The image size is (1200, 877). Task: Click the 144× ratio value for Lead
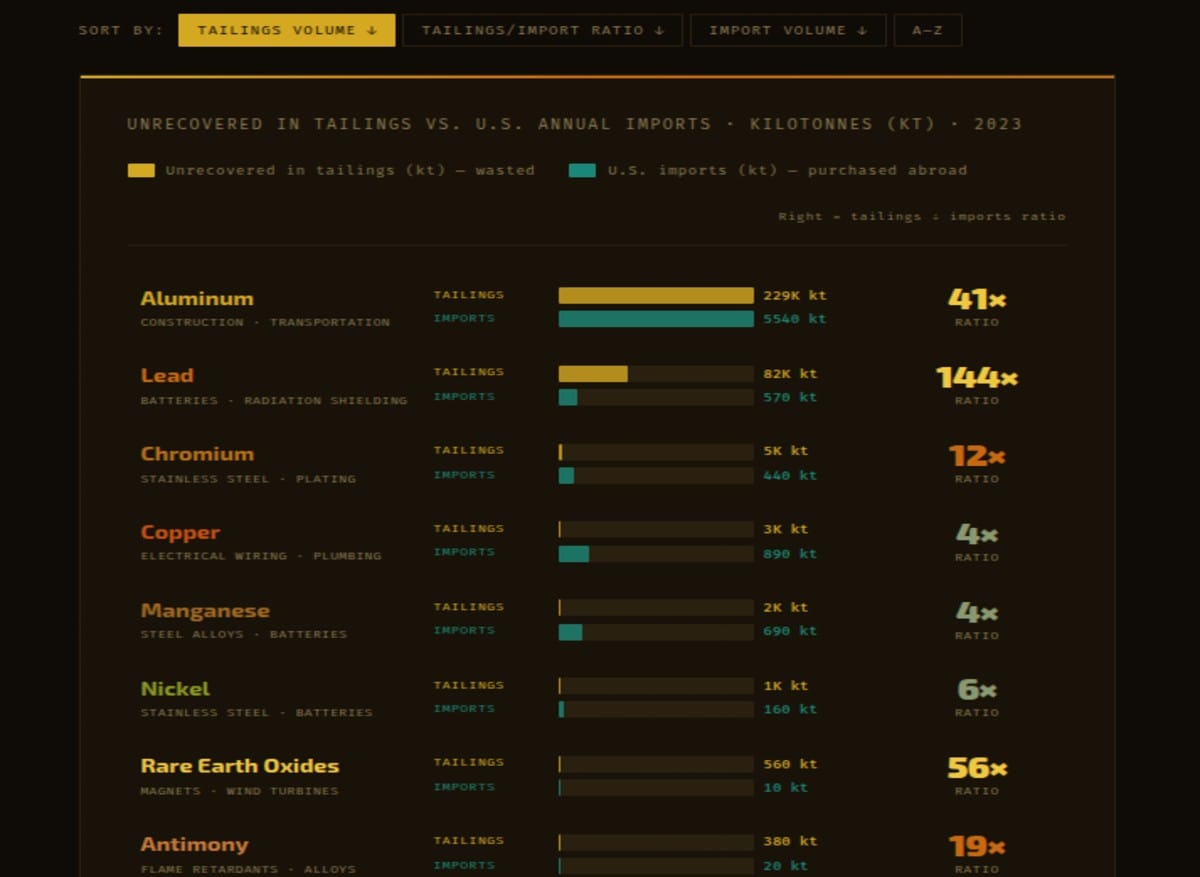click(976, 377)
